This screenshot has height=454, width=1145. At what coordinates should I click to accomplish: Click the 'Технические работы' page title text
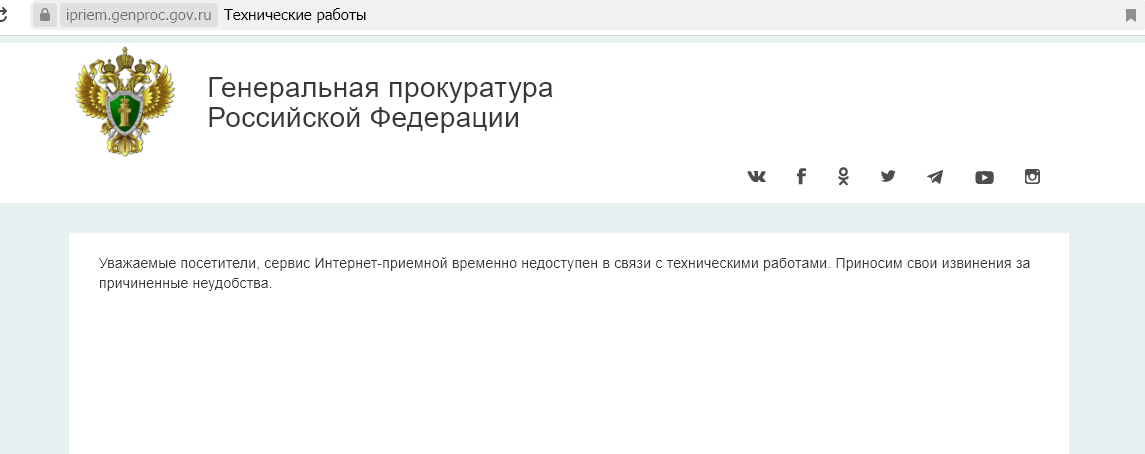coord(295,15)
